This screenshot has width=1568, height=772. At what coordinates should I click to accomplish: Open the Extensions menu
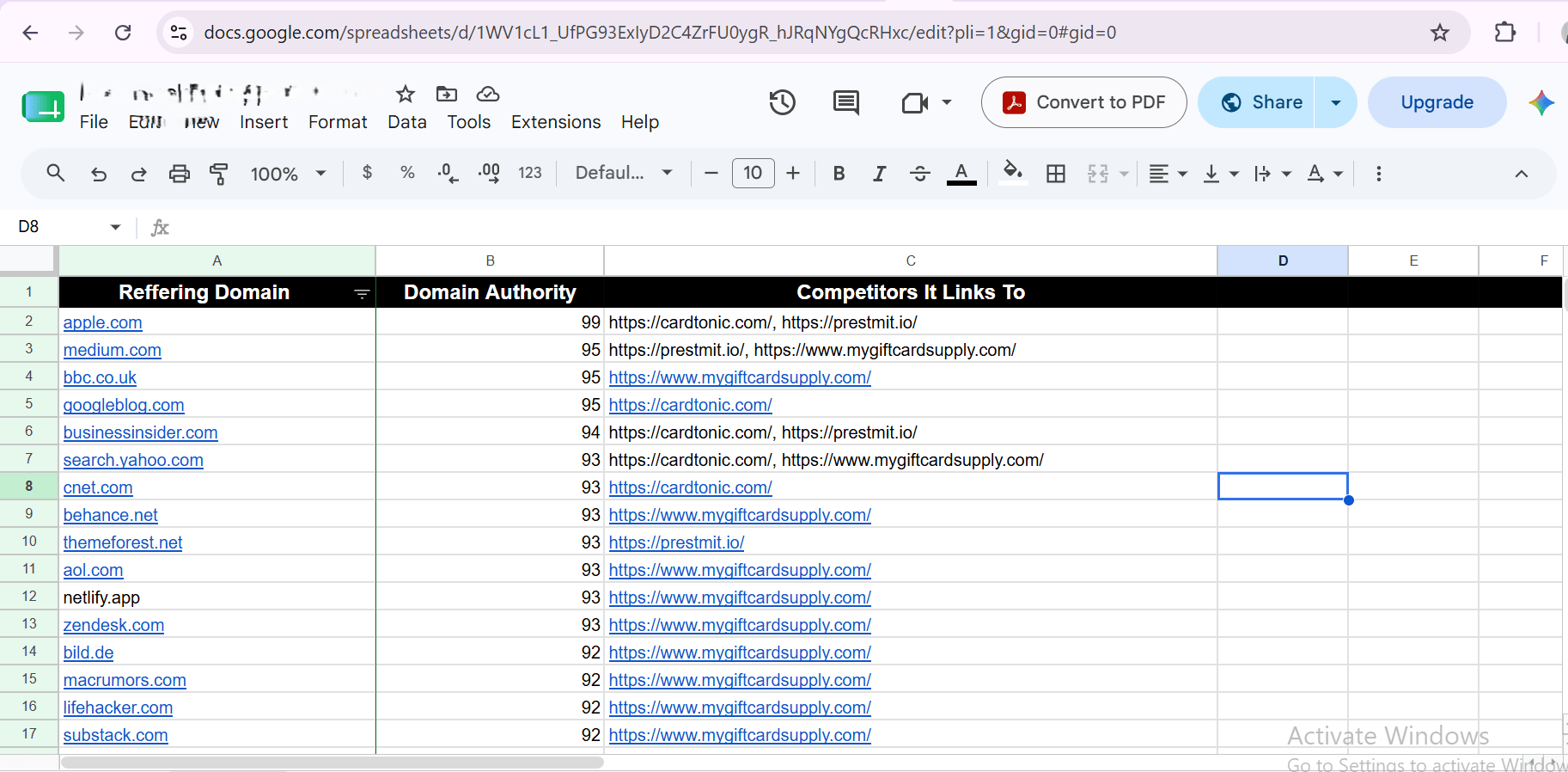[556, 122]
